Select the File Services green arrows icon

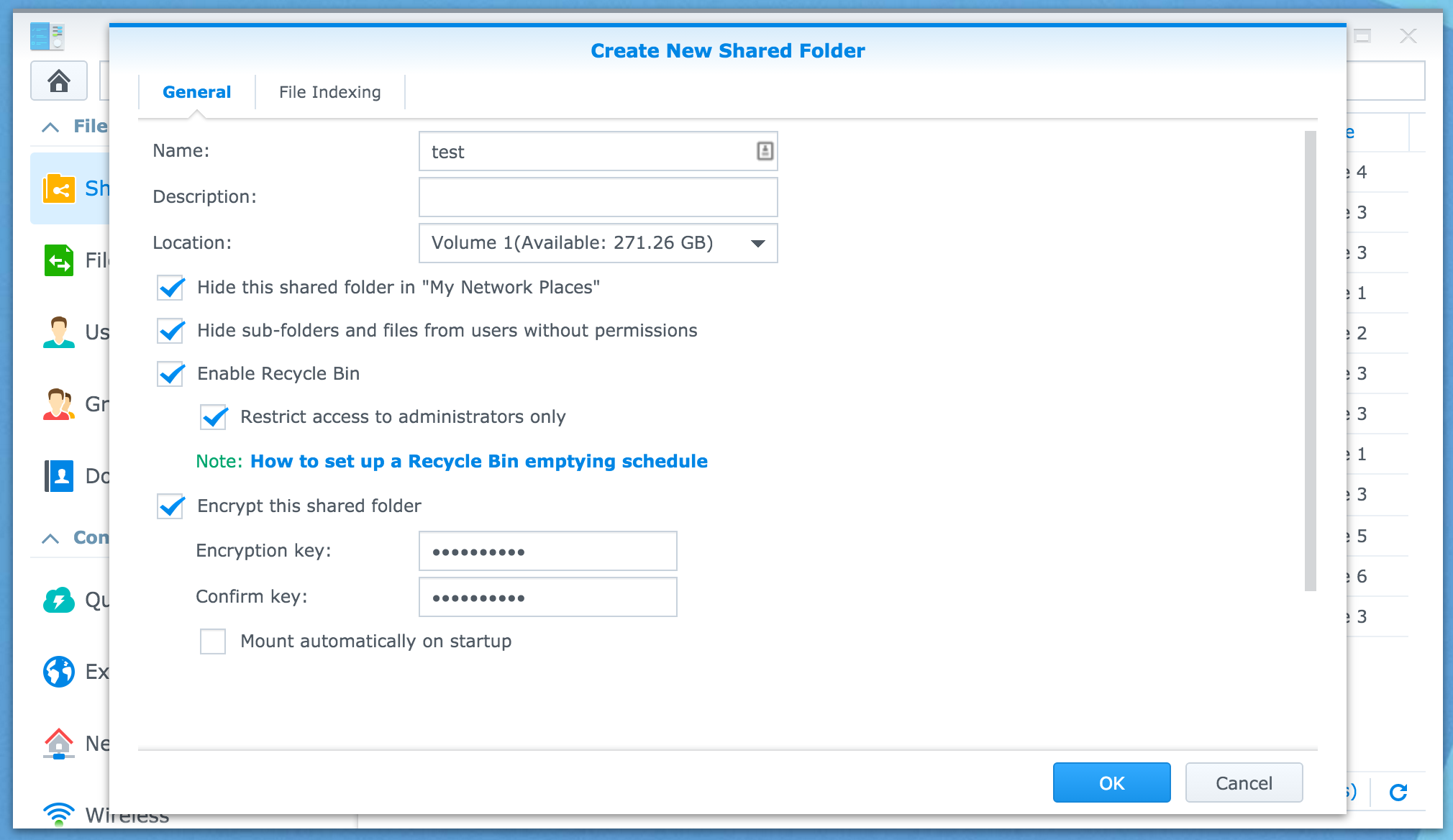tap(59, 260)
